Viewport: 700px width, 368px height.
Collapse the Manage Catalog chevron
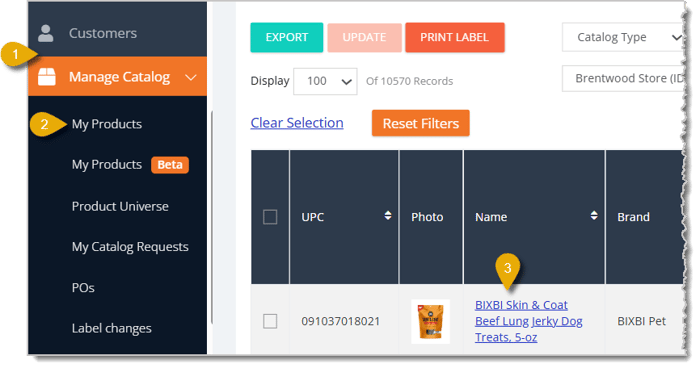[191, 78]
